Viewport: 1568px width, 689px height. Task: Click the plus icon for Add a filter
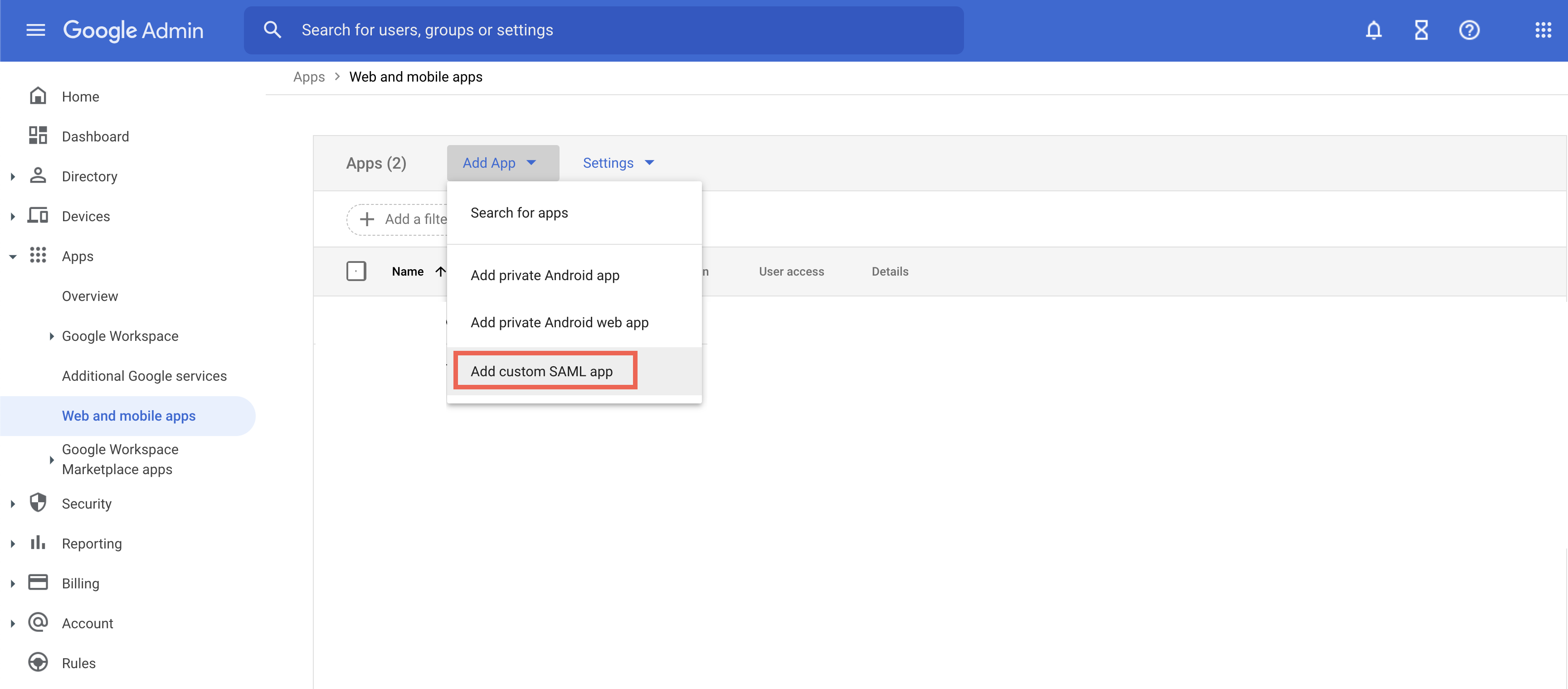[367, 219]
